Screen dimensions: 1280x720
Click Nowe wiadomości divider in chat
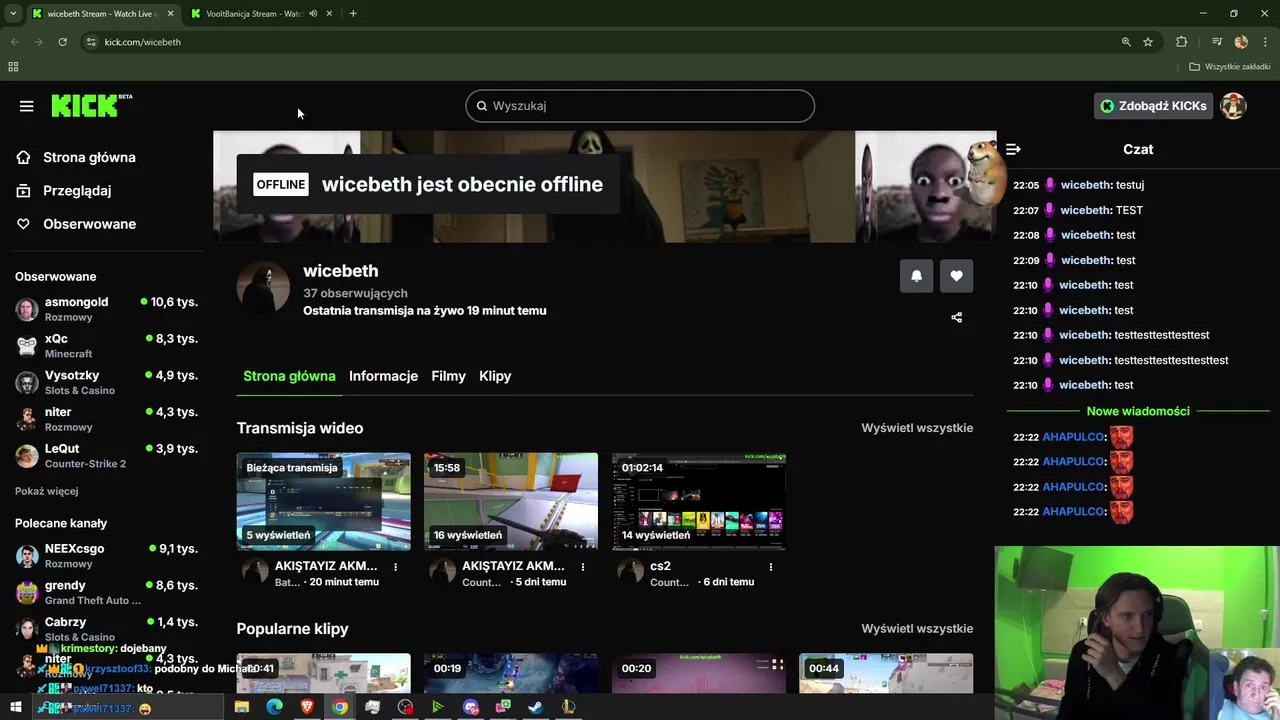pyautogui.click(x=1138, y=411)
